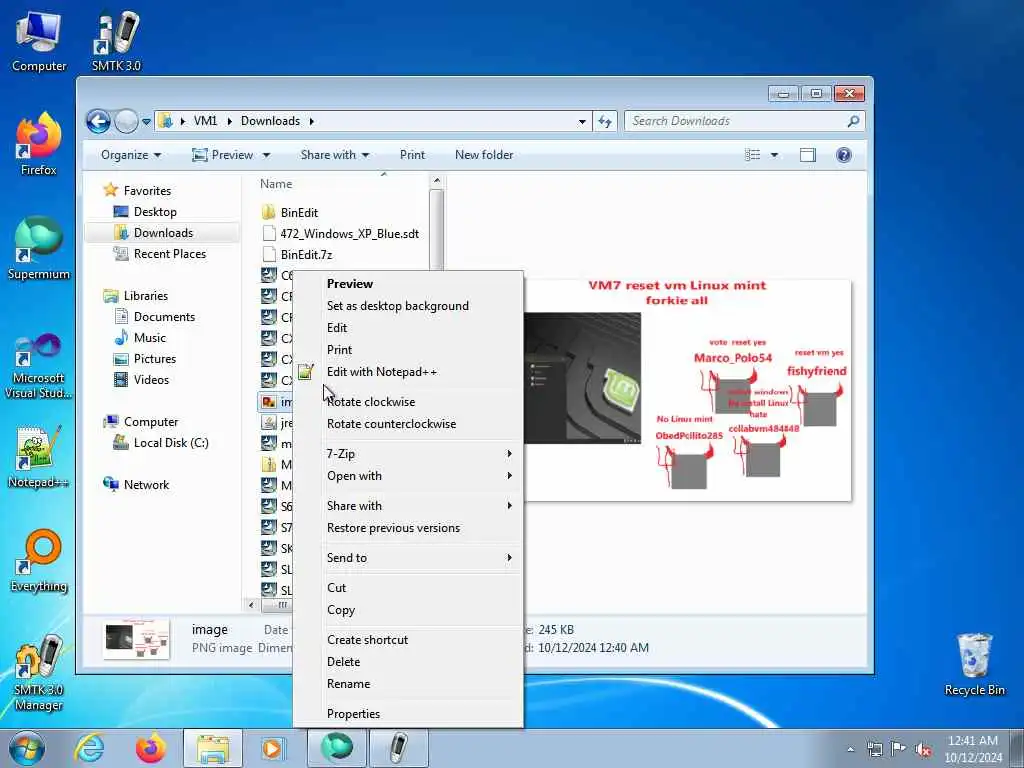The height and width of the screenshot is (768, 1024).
Task: Click the taskbar clock and date
Action: click(x=973, y=749)
